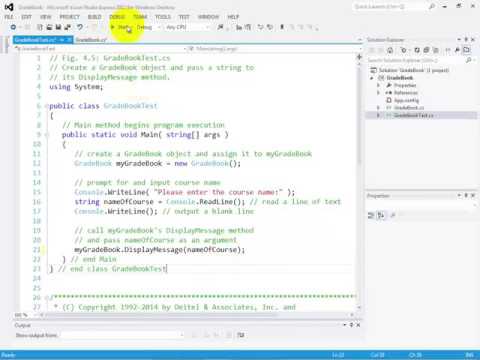The width and height of the screenshot is (480, 360).
Task: Open the TEST menu
Action: point(184,17)
